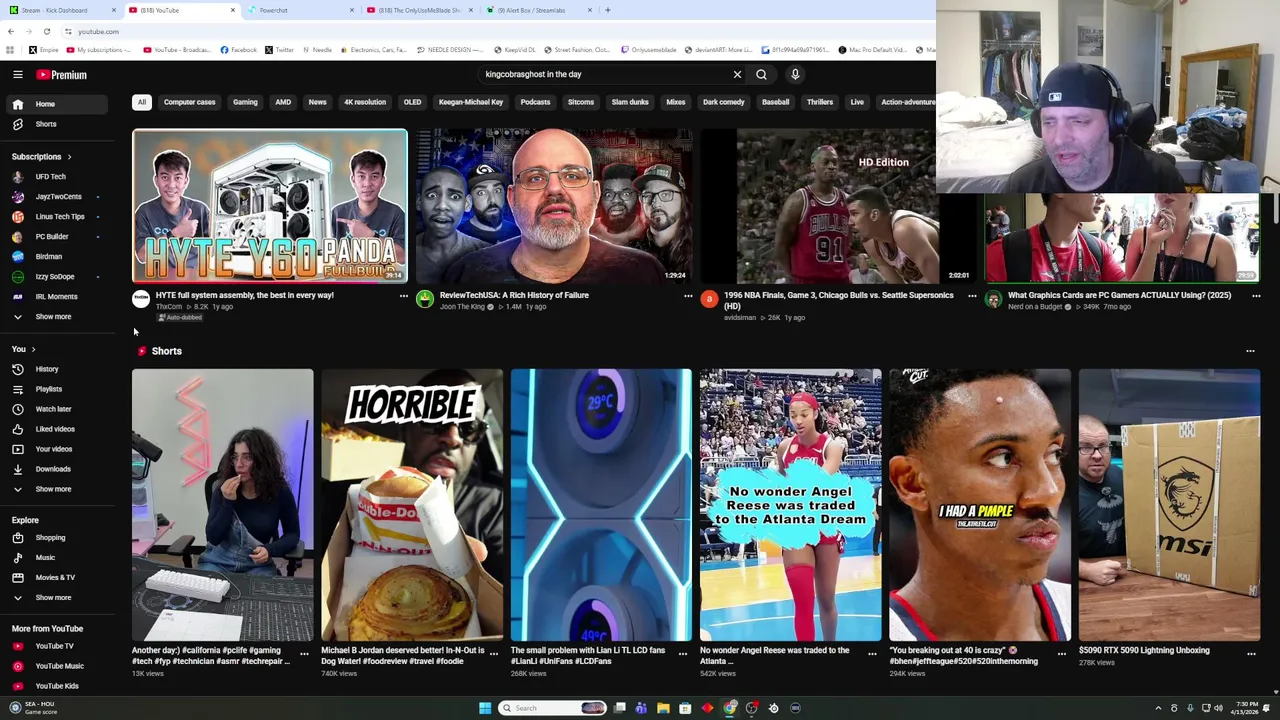
Task: Open the IRL Moments subscription
Action: click(x=55, y=297)
